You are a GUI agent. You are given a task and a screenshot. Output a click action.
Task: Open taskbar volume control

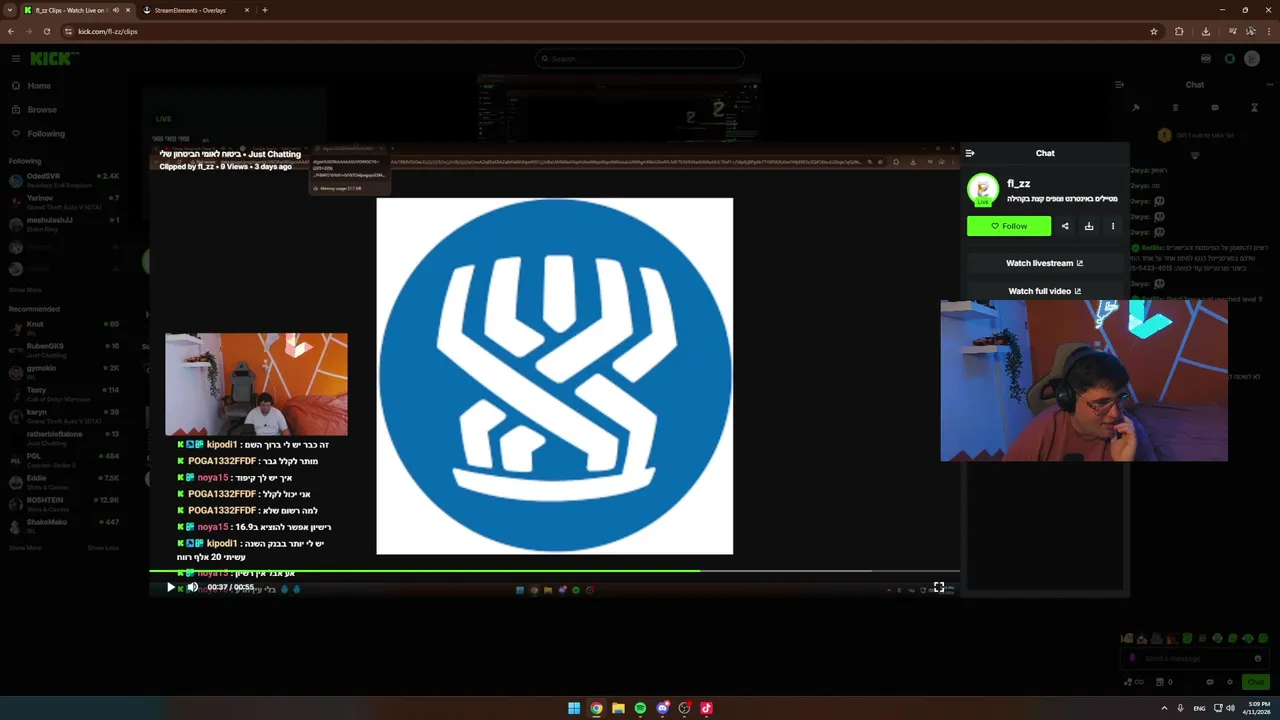[x=1230, y=708]
